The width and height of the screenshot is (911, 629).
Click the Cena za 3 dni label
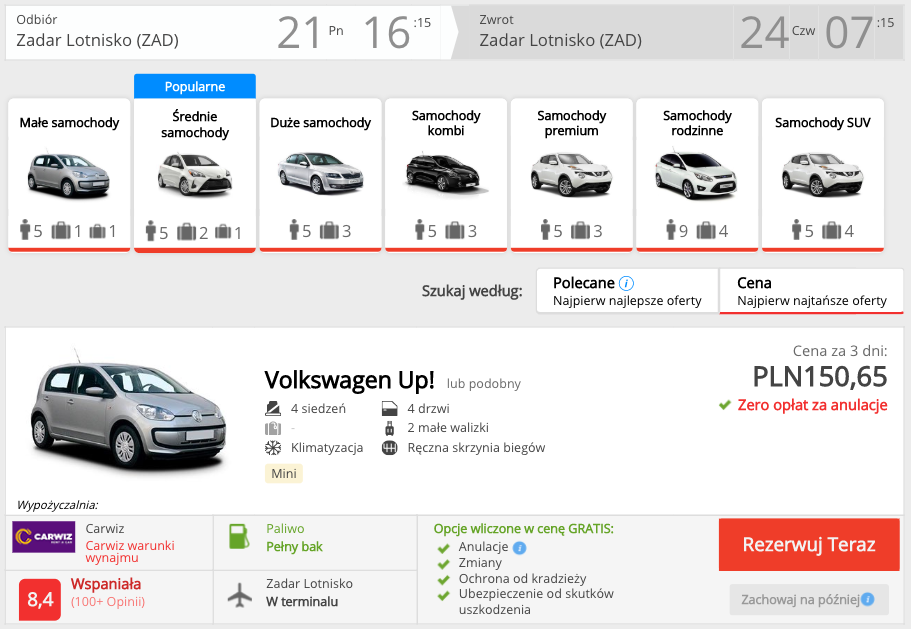click(840, 351)
